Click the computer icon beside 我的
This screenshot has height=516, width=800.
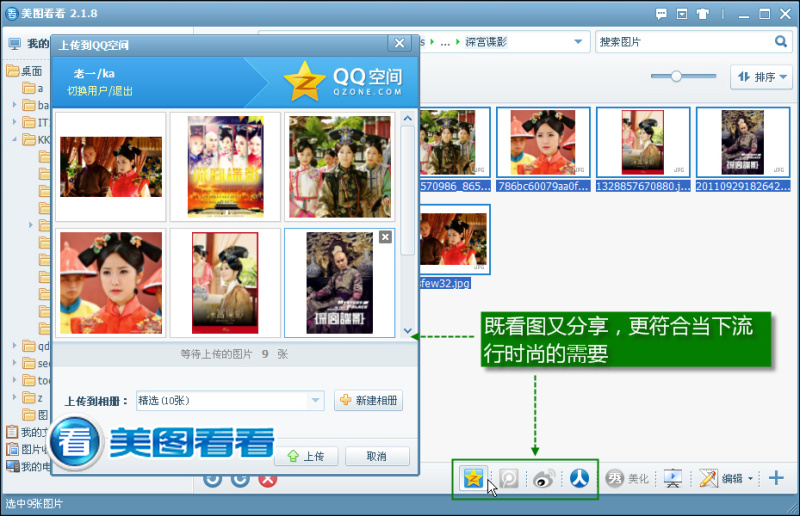[x=14, y=44]
